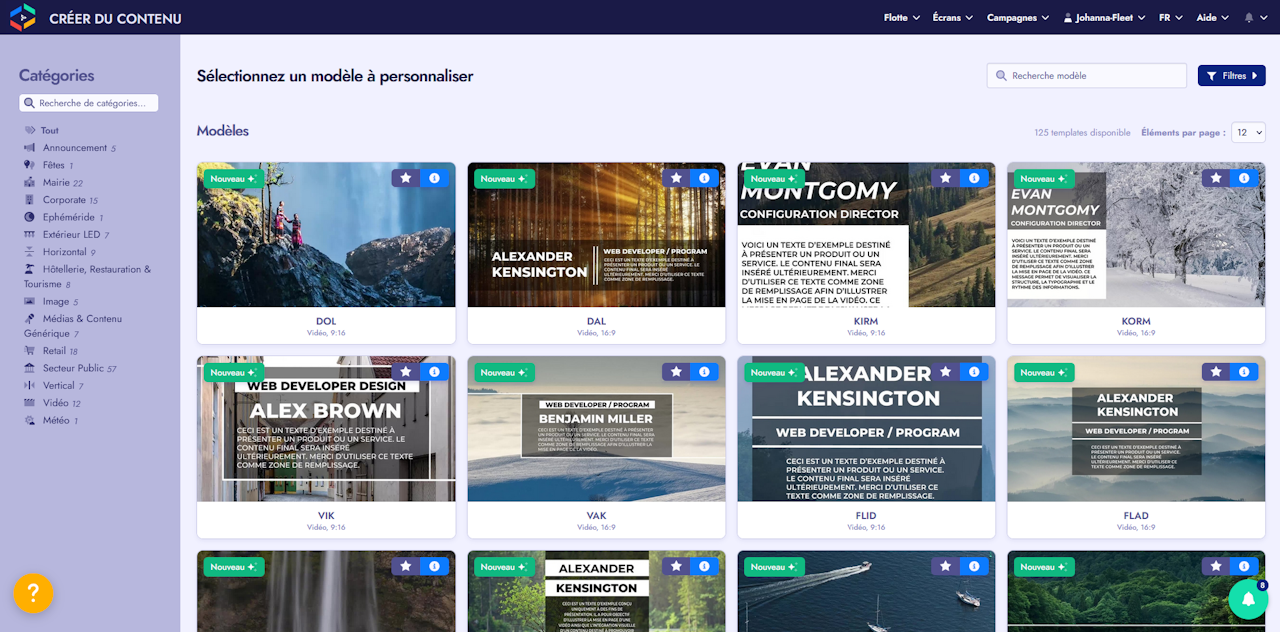Show info for the VAK template

[704, 372]
